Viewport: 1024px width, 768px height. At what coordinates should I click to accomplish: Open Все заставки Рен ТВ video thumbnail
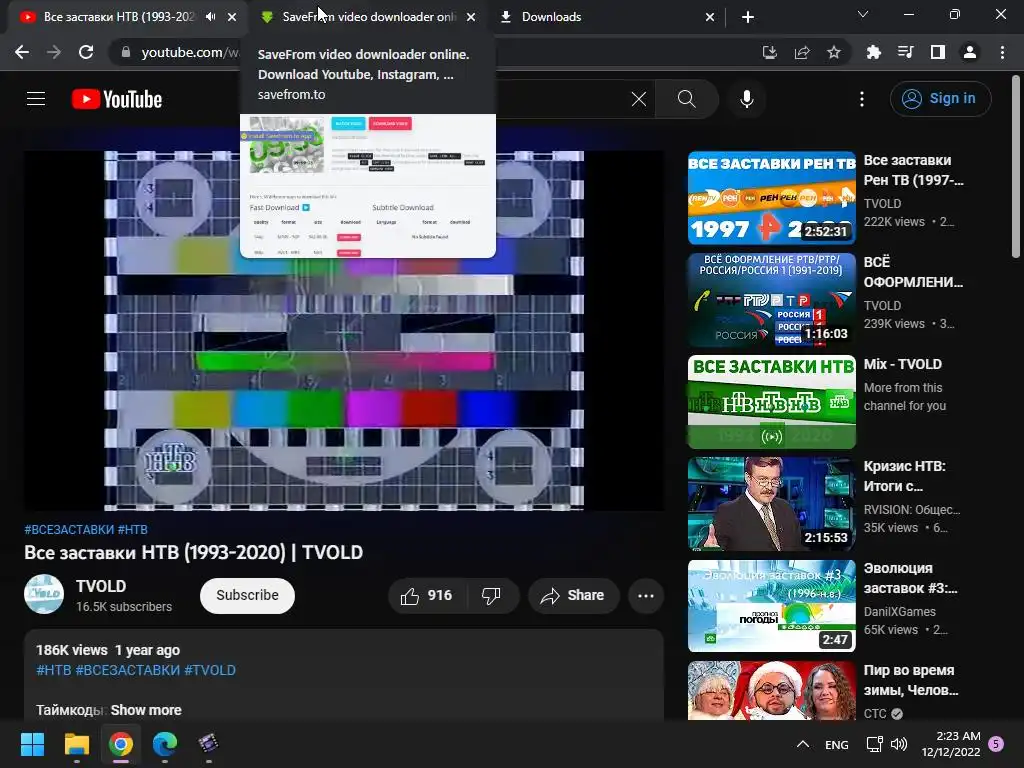point(772,198)
